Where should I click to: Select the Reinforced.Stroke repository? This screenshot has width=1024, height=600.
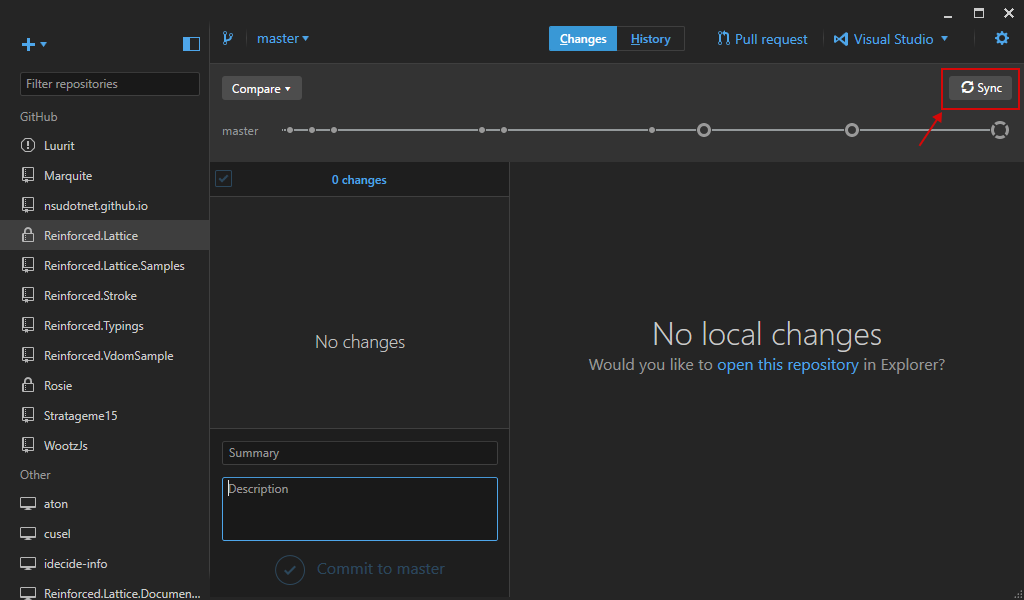(104, 296)
